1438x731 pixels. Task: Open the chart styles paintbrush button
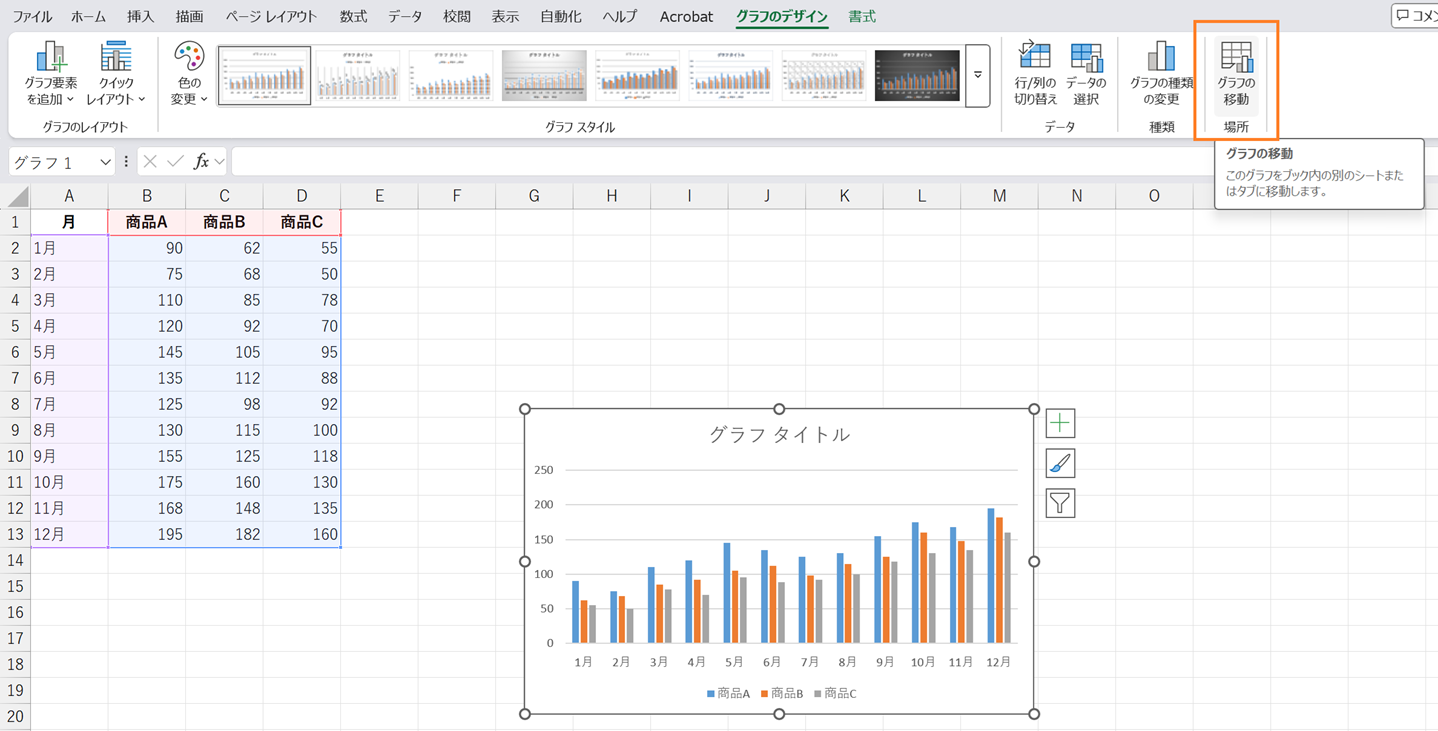[x=1060, y=463]
